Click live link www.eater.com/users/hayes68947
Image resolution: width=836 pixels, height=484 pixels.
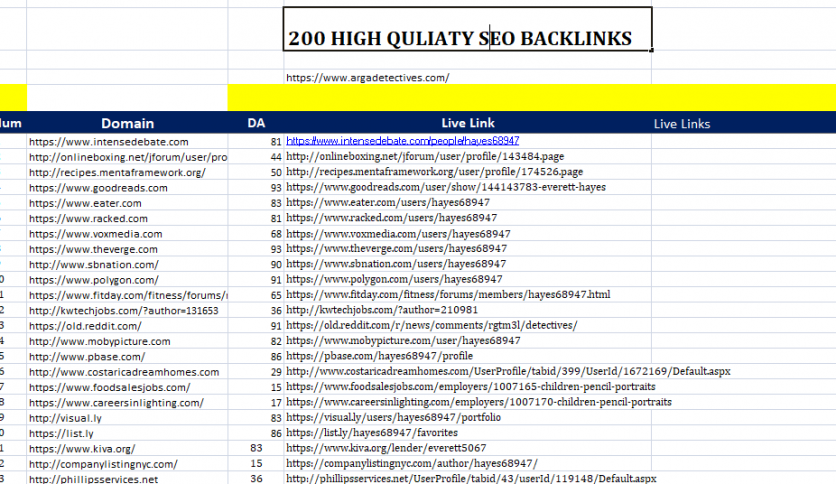pyautogui.click(x=388, y=203)
